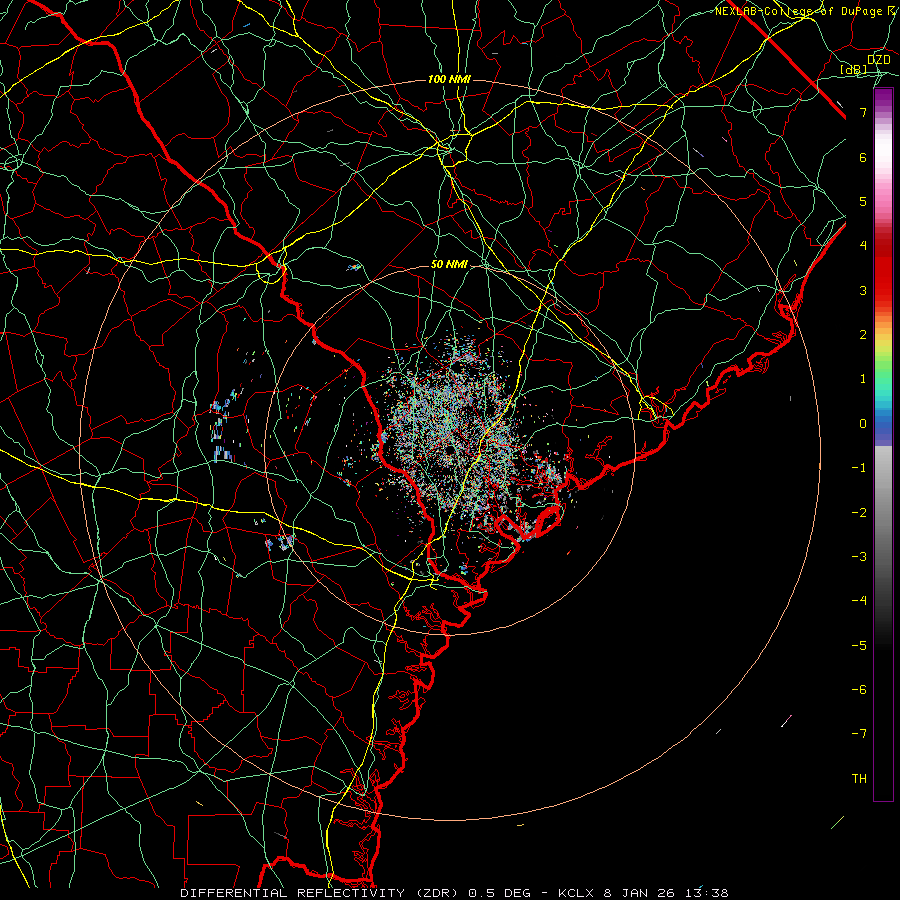Click the legend value "-5"
The width and height of the screenshot is (900, 900).
pos(859,645)
